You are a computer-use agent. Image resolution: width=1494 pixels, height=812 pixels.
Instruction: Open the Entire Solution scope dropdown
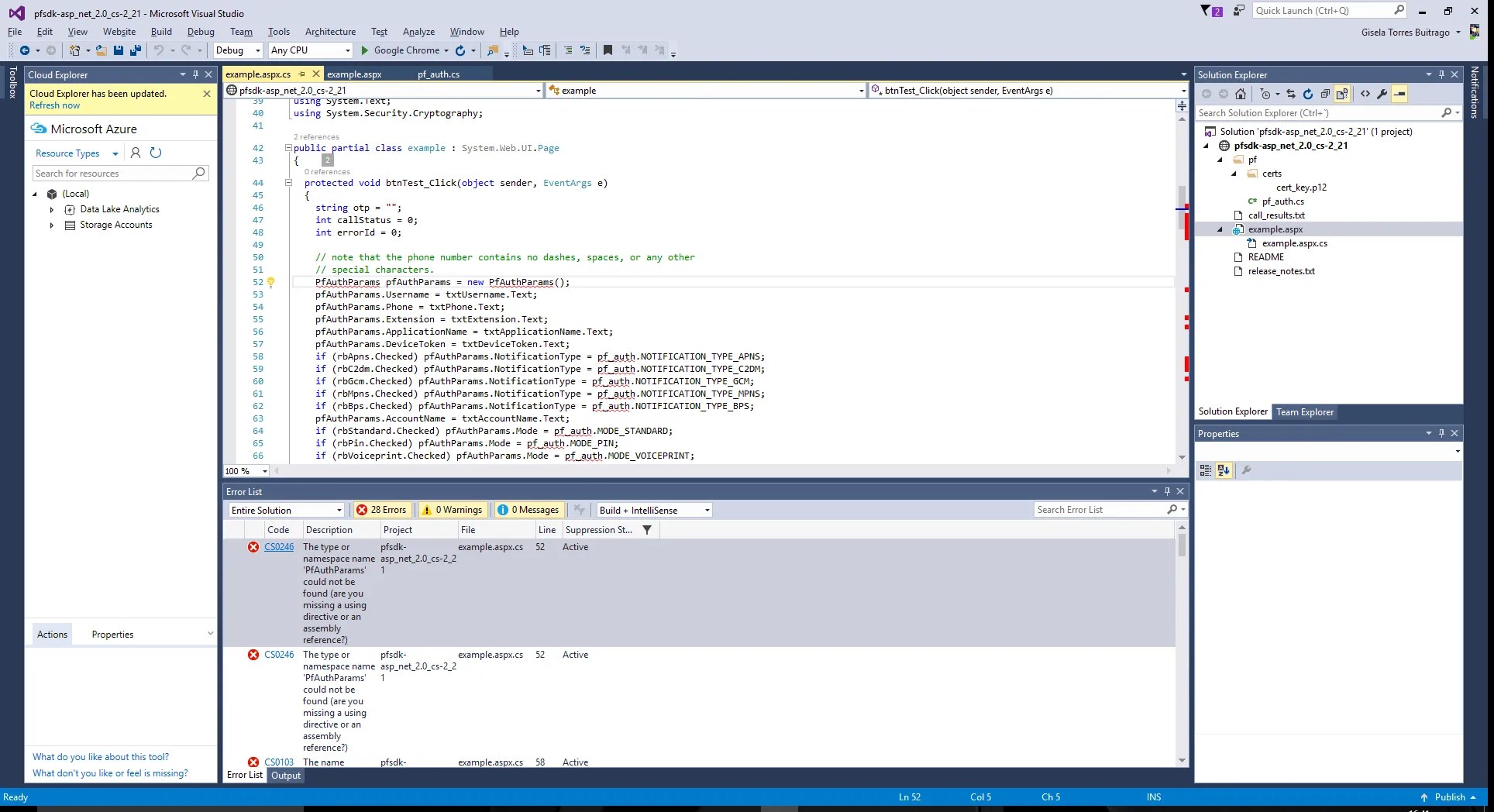tap(286, 510)
